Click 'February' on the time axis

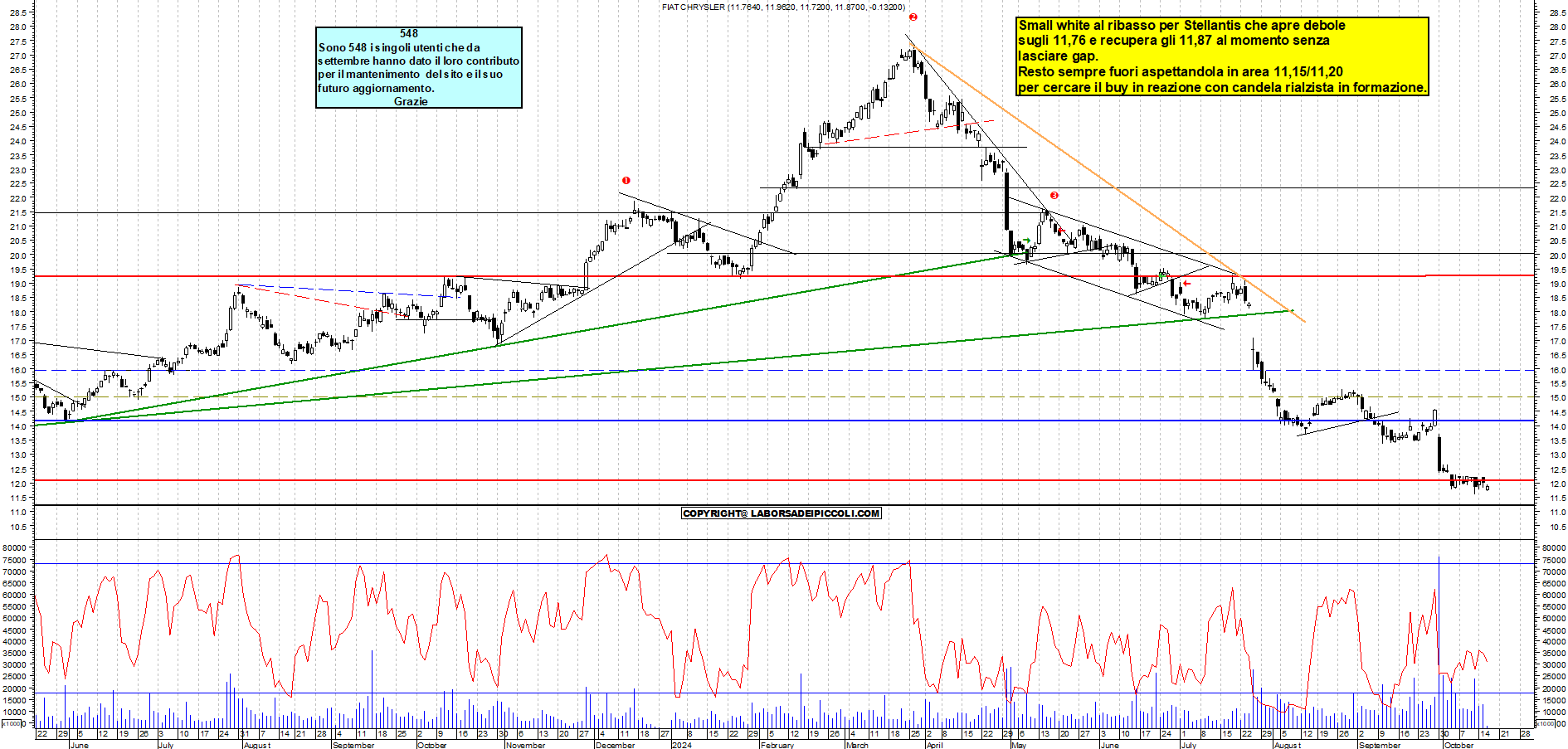[x=777, y=745]
